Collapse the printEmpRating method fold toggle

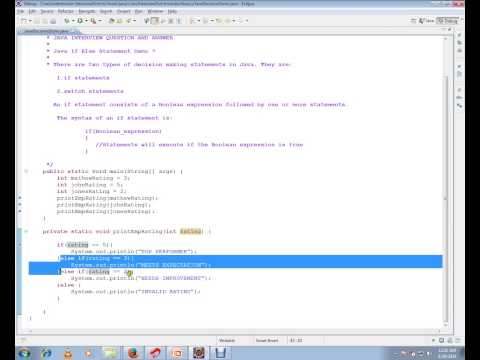[26, 231]
